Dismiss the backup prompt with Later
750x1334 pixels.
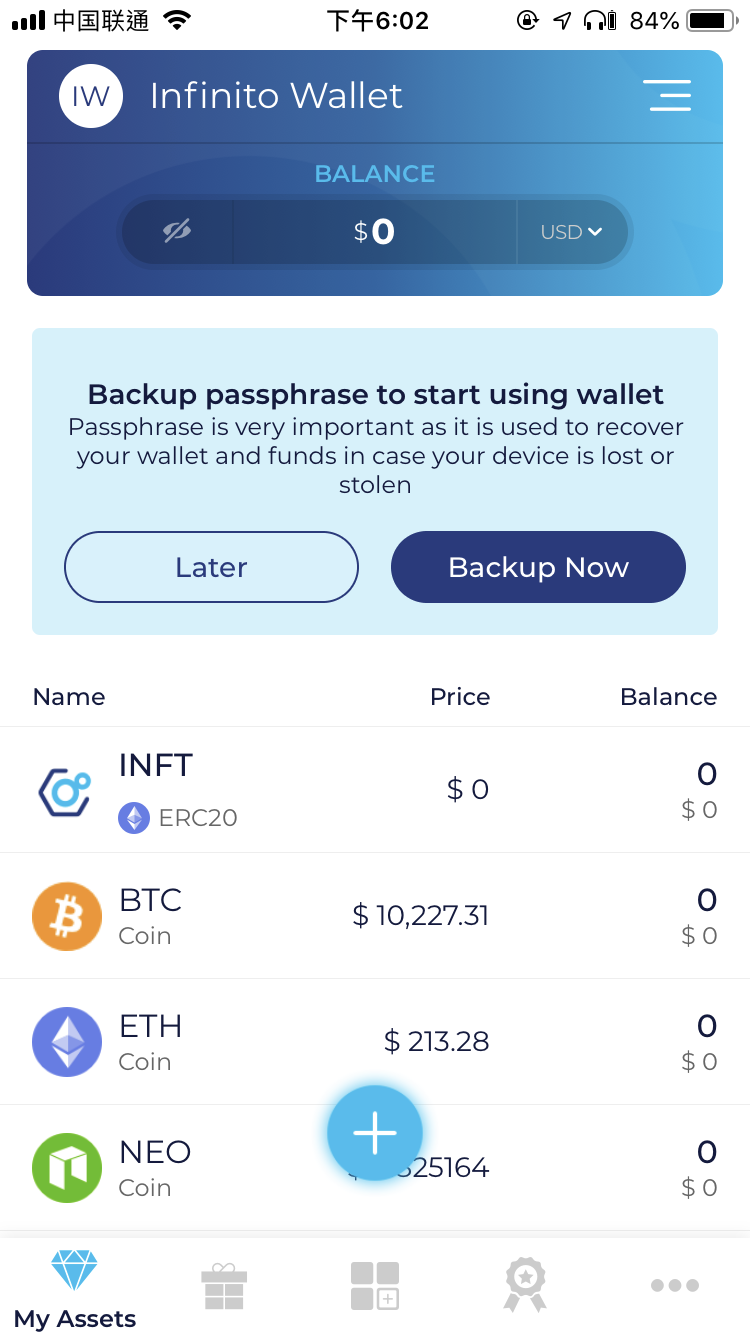pos(211,567)
